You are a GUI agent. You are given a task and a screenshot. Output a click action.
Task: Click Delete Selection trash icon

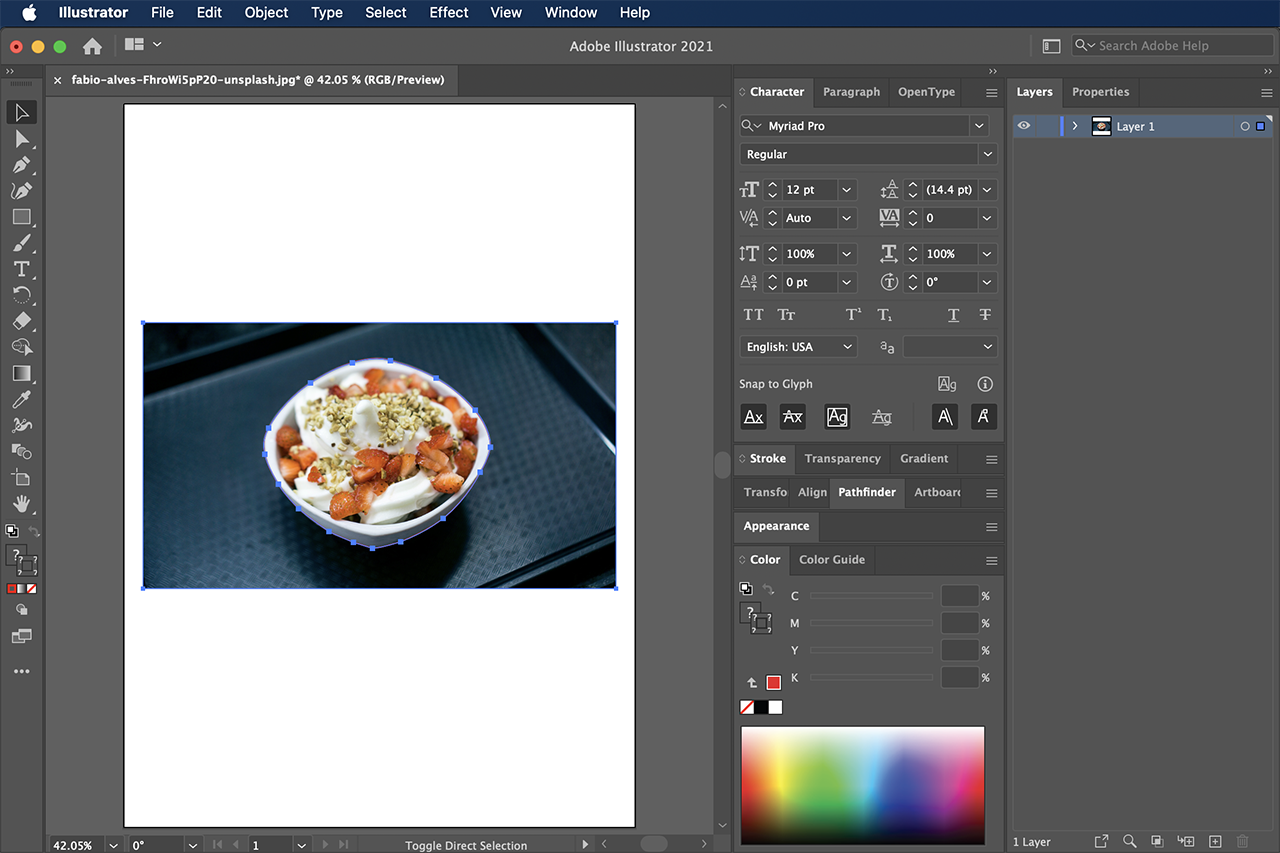pos(1243,842)
